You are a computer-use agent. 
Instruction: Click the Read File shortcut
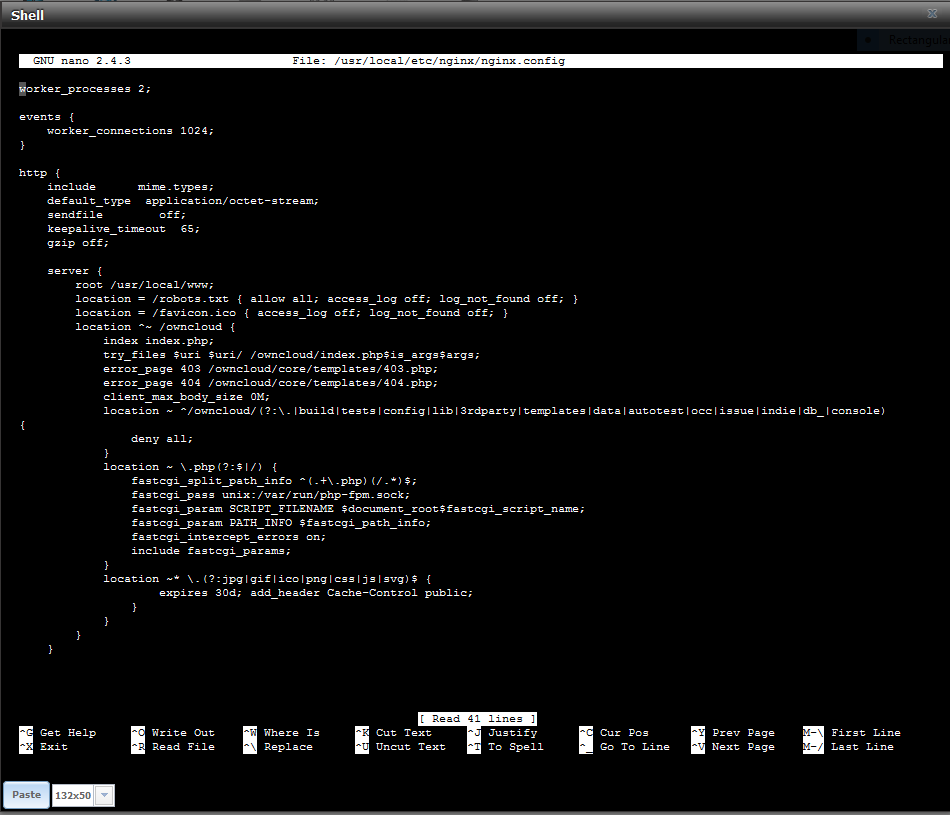(182, 747)
